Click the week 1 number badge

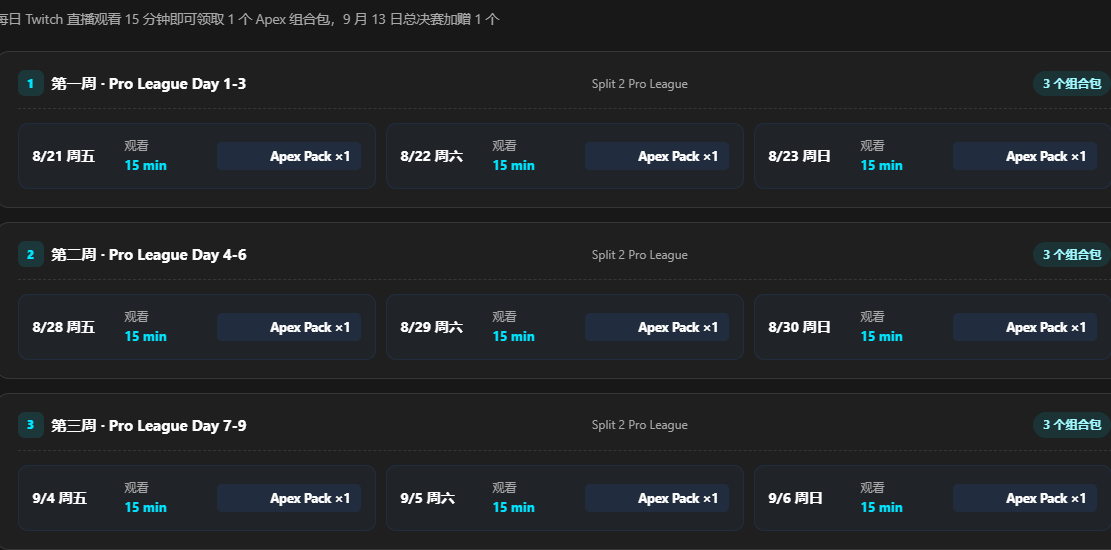tap(30, 84)
